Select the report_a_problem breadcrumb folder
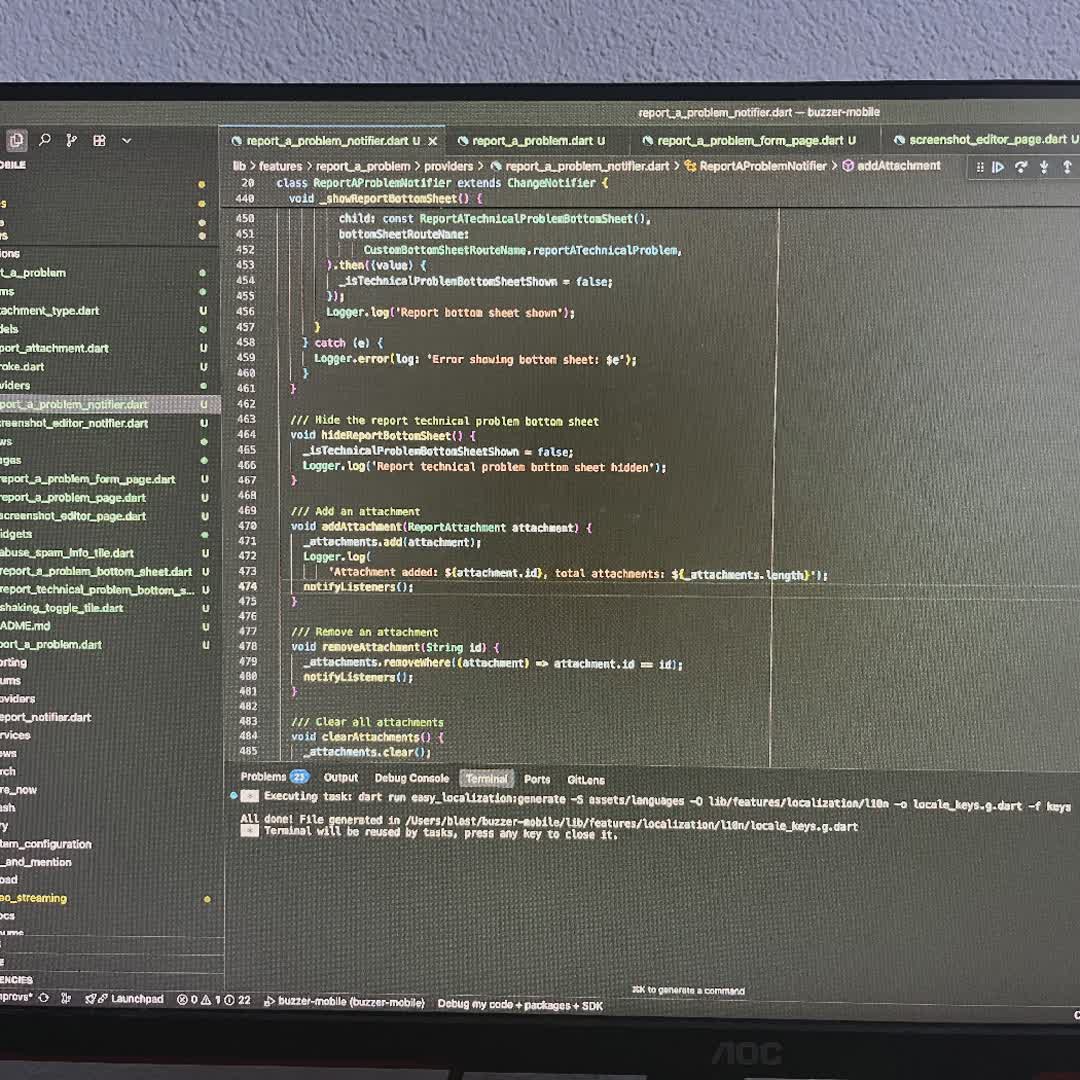Viewport: 1080px width, 1080px height. click(x=363, y=166)
